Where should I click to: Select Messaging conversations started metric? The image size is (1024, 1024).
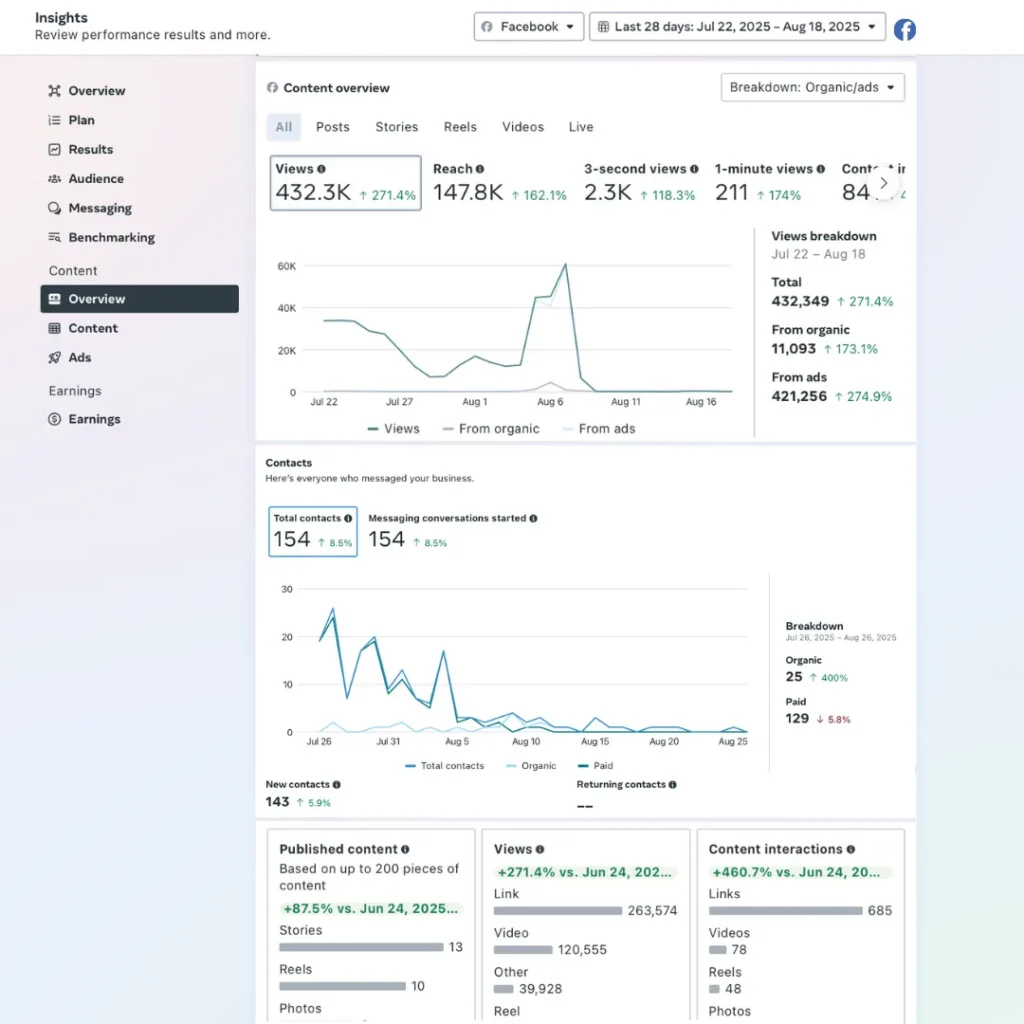coord(452,531)
